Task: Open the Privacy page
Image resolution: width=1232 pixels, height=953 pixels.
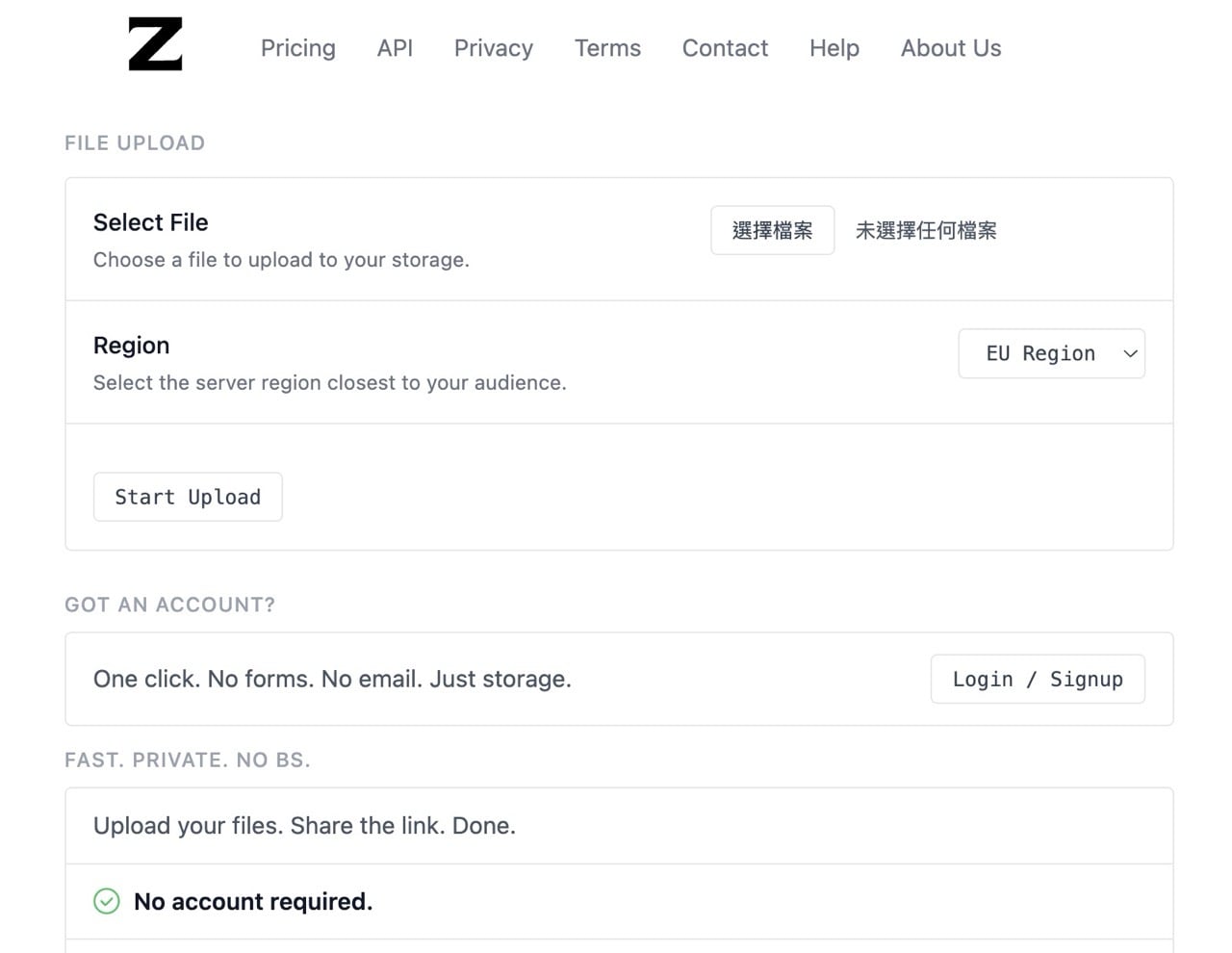Action: (x=493, y=47)
